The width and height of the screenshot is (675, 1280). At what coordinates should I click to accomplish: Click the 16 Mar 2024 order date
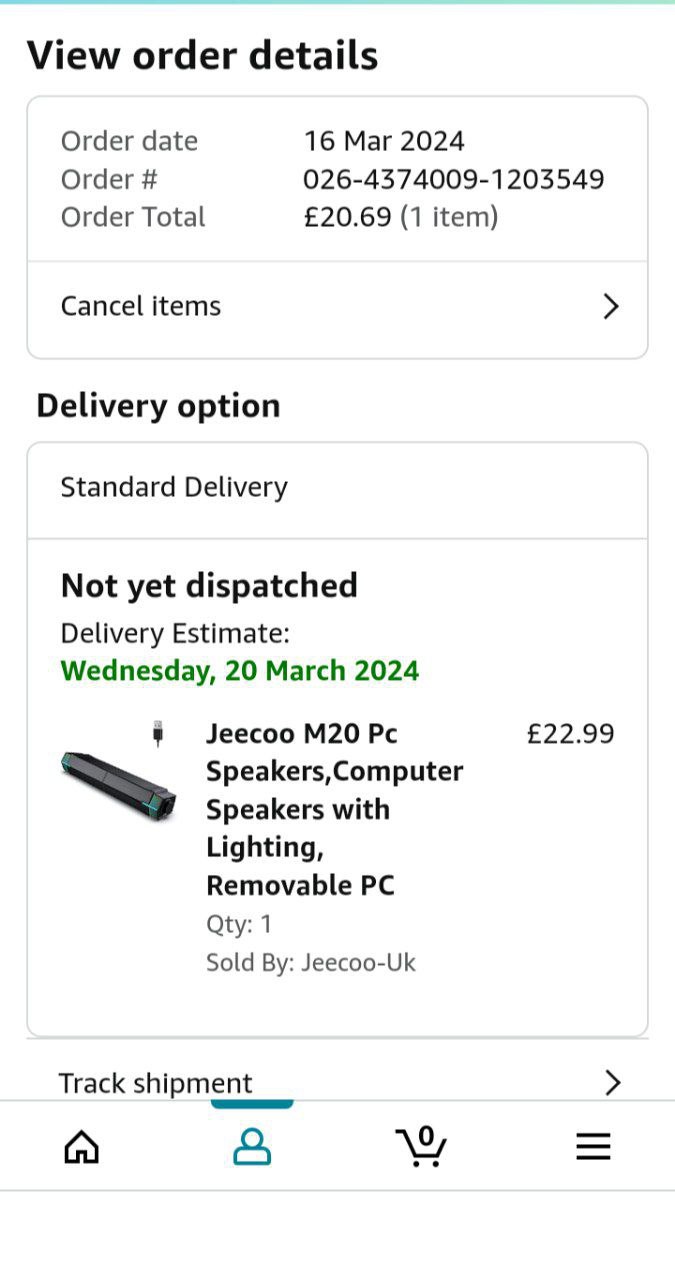[x=384, y=141]
